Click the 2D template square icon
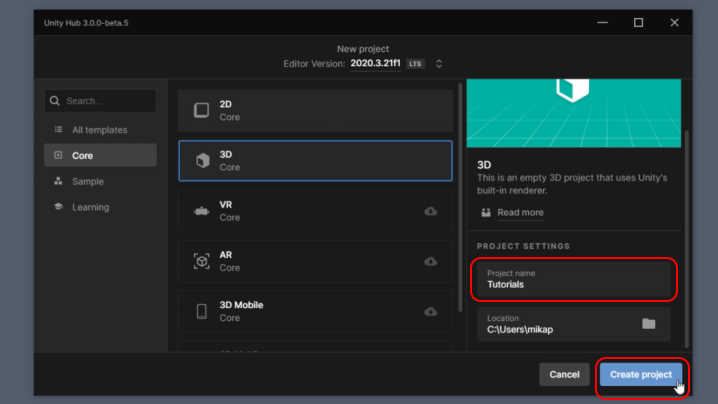The height and width of the screenshot is (404, 718). (201, 110)
